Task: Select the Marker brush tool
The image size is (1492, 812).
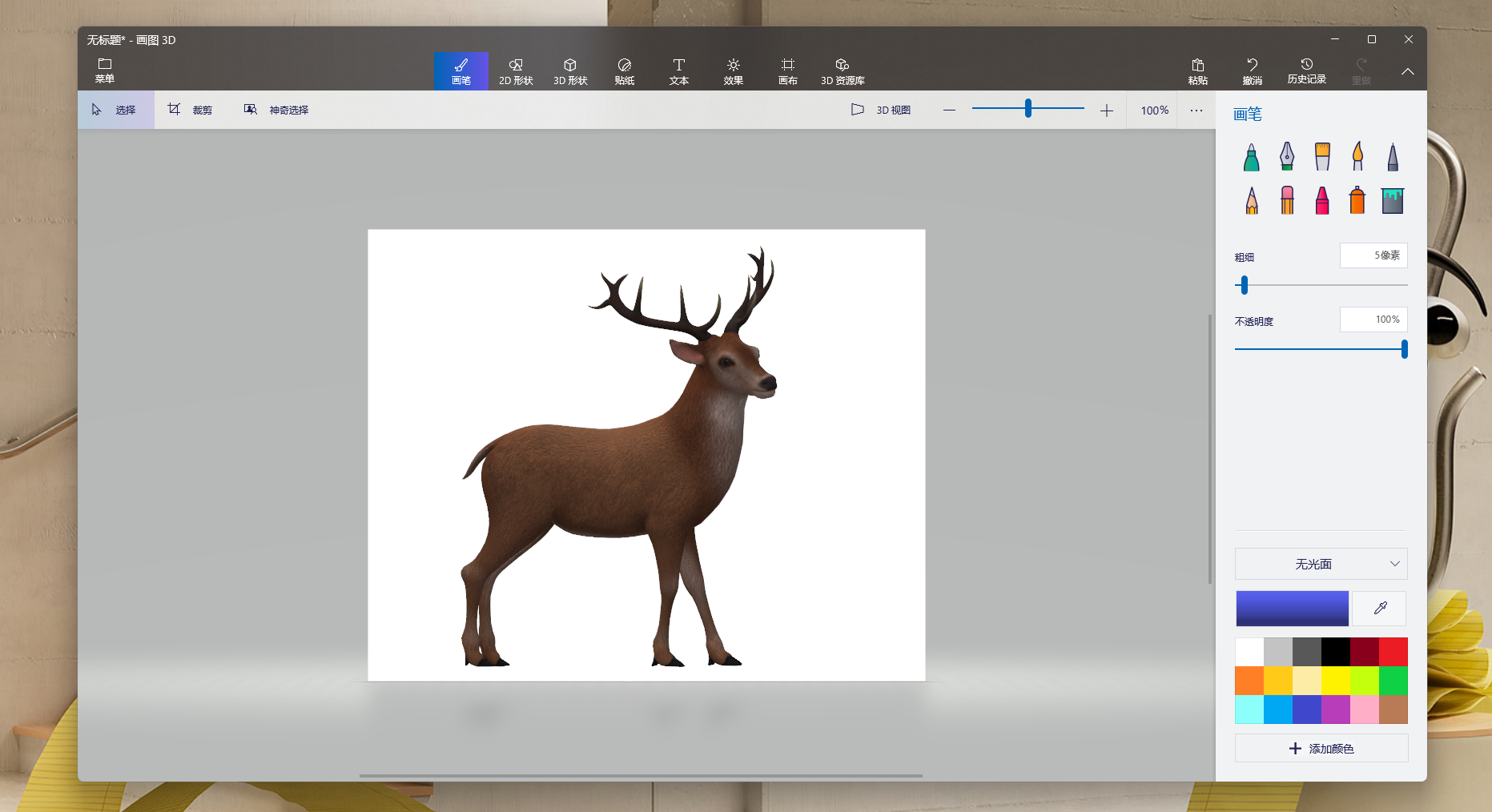Action: coord(1252,157)
